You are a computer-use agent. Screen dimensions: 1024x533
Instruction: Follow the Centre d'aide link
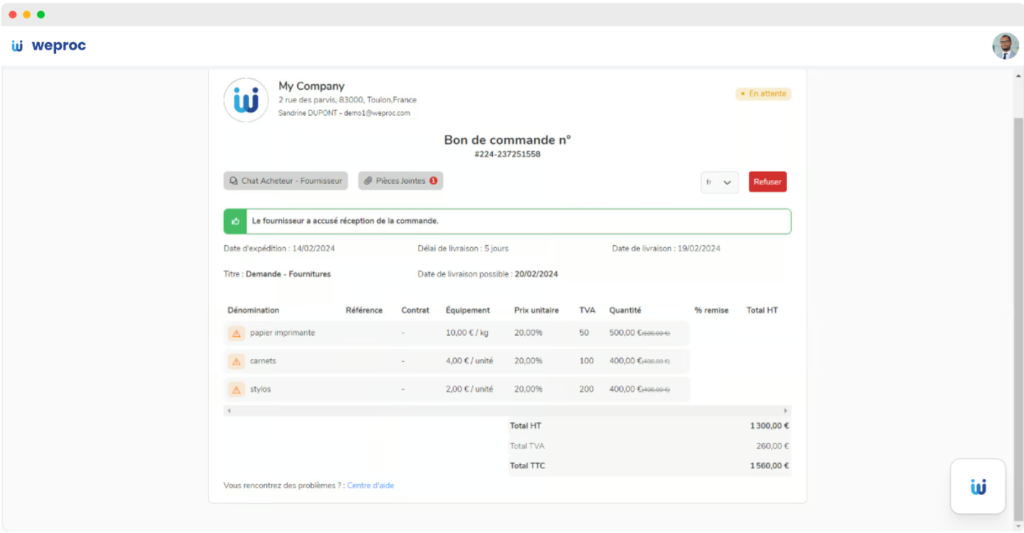point(370,486)
